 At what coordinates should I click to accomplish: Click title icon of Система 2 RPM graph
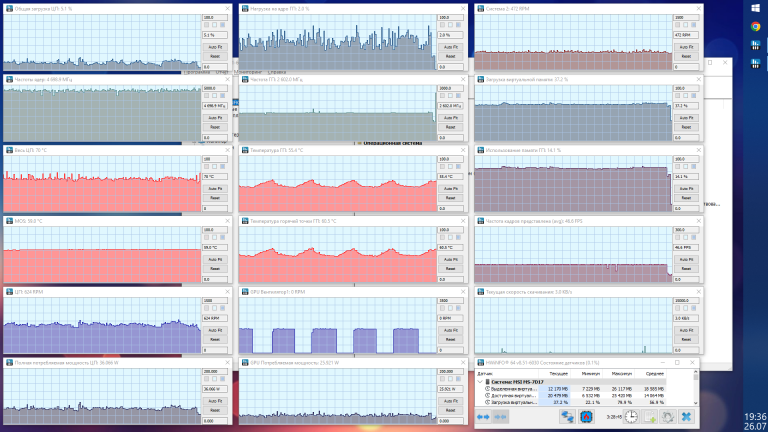(480, 9)
